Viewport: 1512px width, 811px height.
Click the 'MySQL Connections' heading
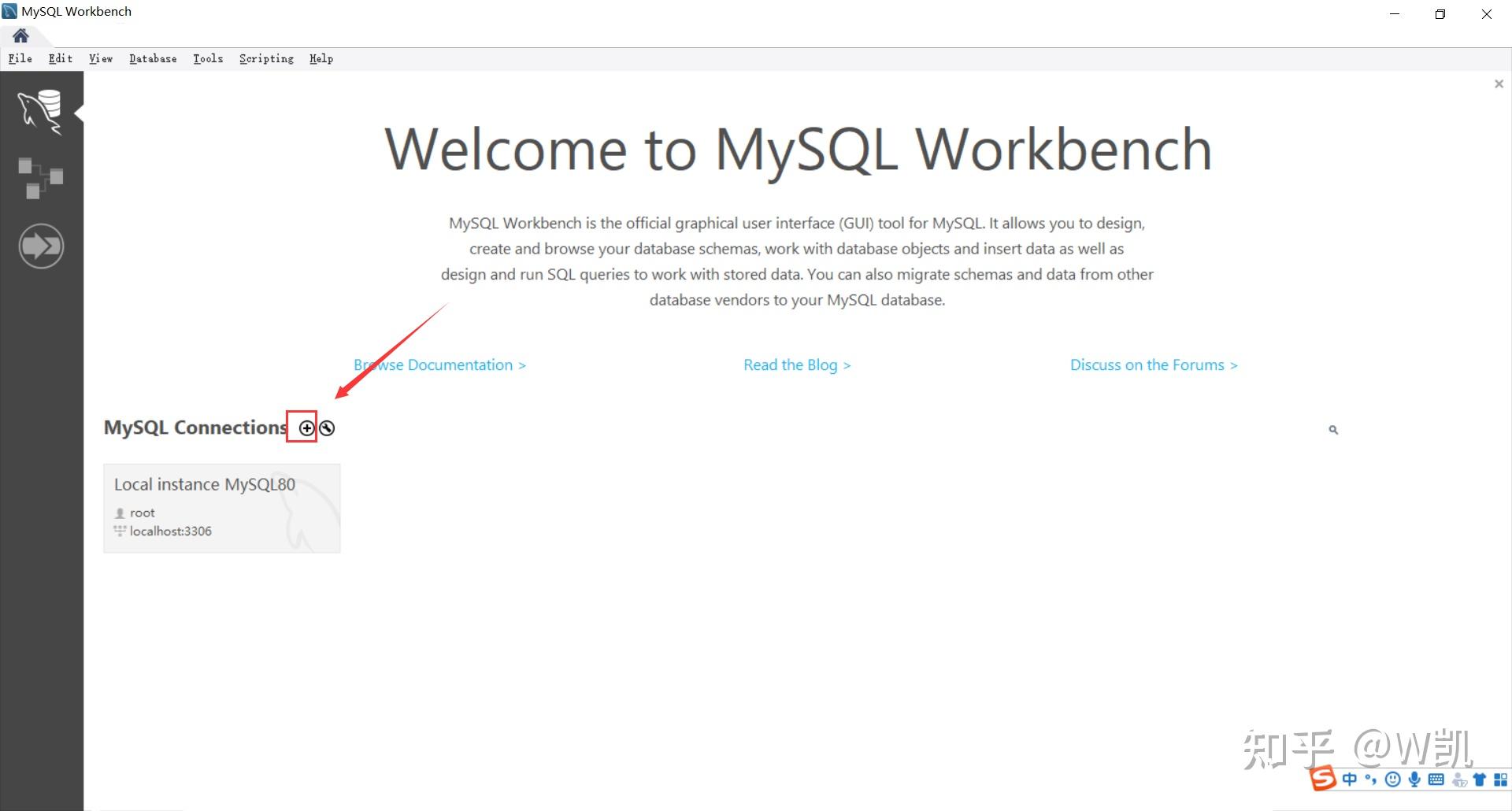click(195, 428)
